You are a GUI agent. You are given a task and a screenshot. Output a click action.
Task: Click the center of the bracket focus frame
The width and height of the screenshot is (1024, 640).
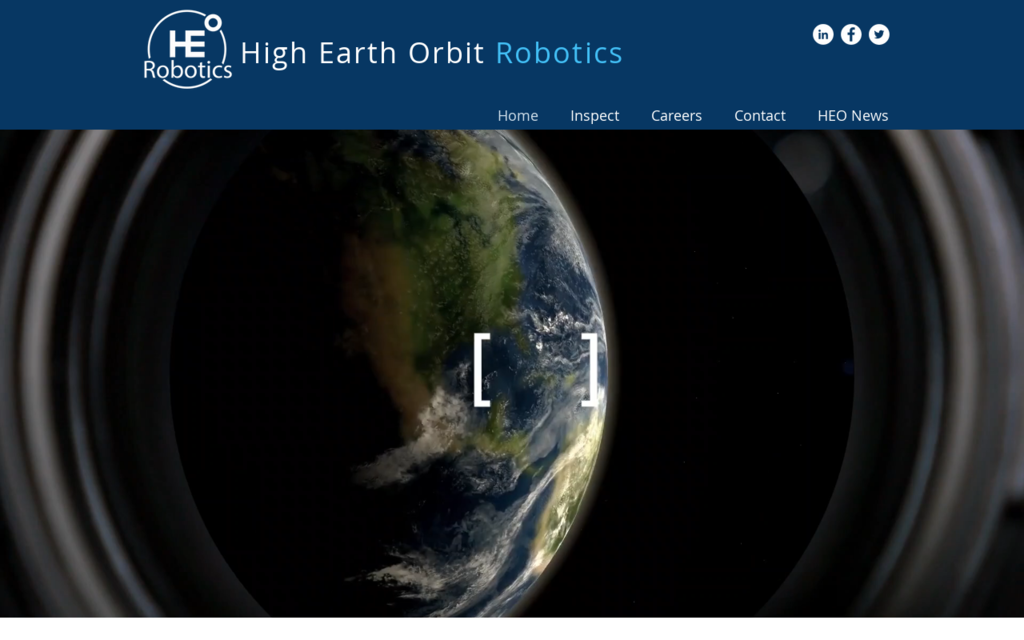click(536, 370)
